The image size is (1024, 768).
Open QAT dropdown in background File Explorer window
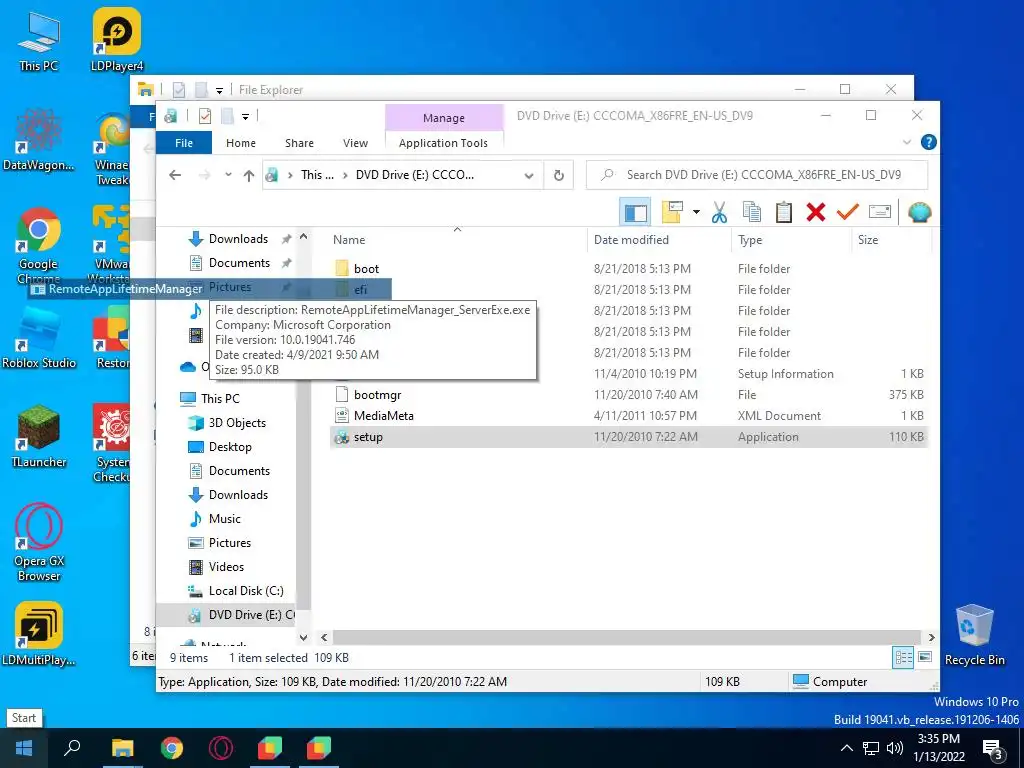219,90
